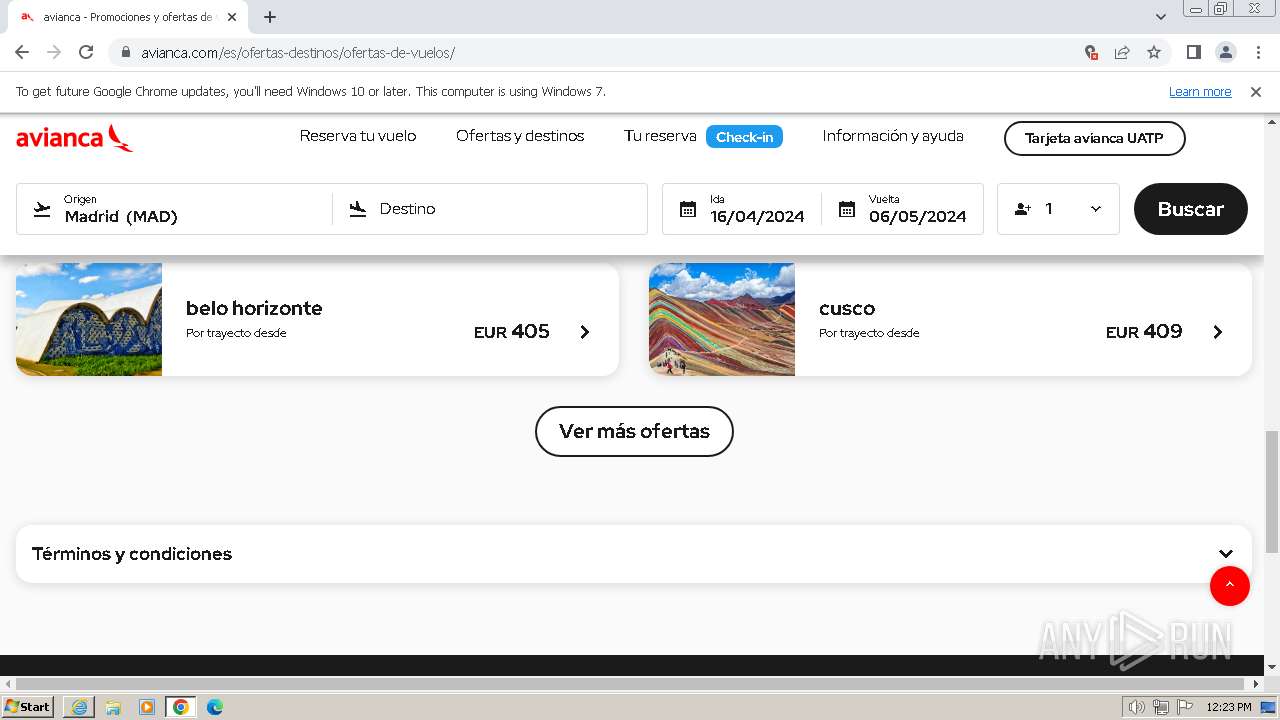Open Windows Explorer folder from the taskbar
Viewport: 1280px width, 720px height.
pos(113,707)
